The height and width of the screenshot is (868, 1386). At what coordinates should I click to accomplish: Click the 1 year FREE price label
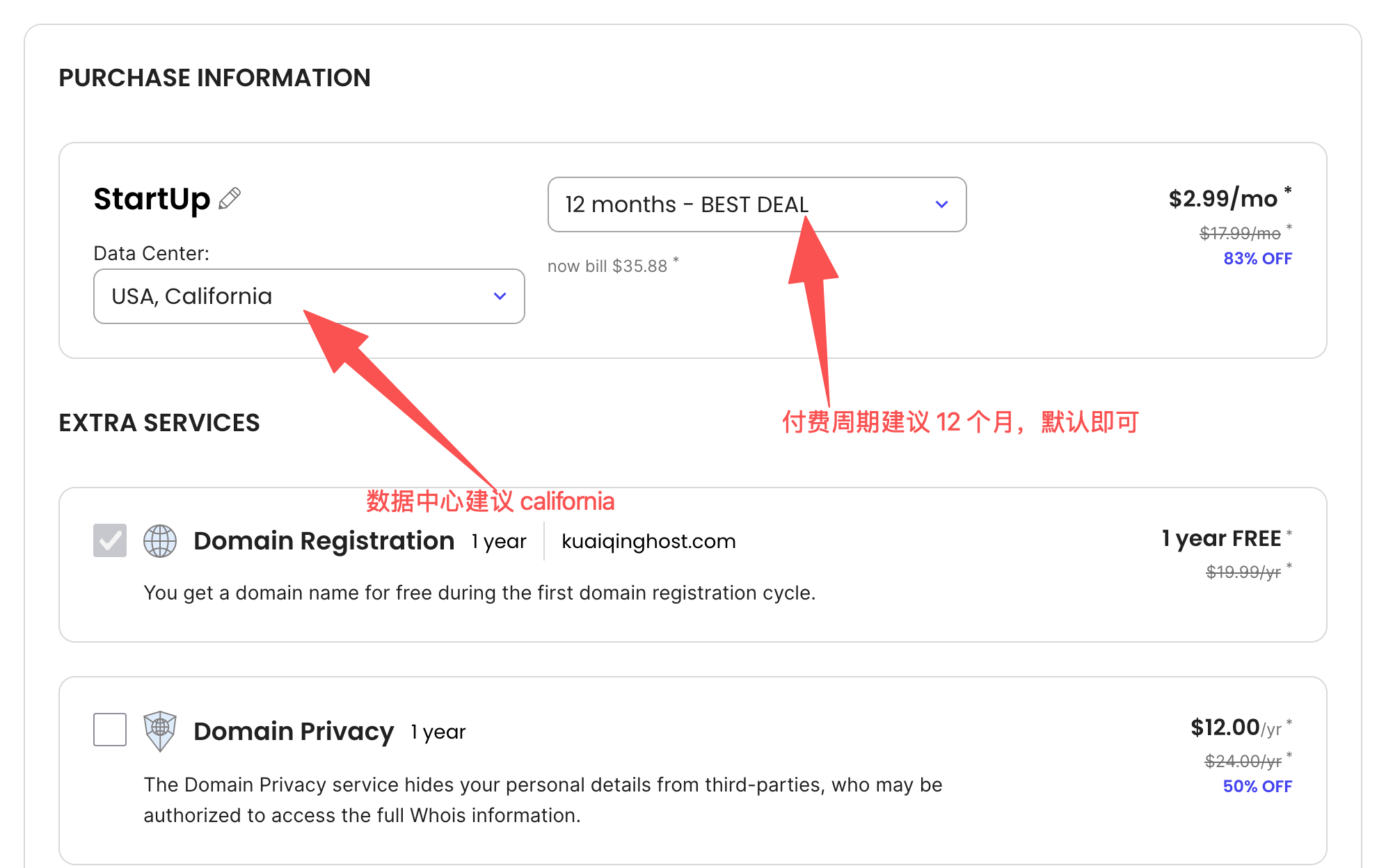(1221, 539)
